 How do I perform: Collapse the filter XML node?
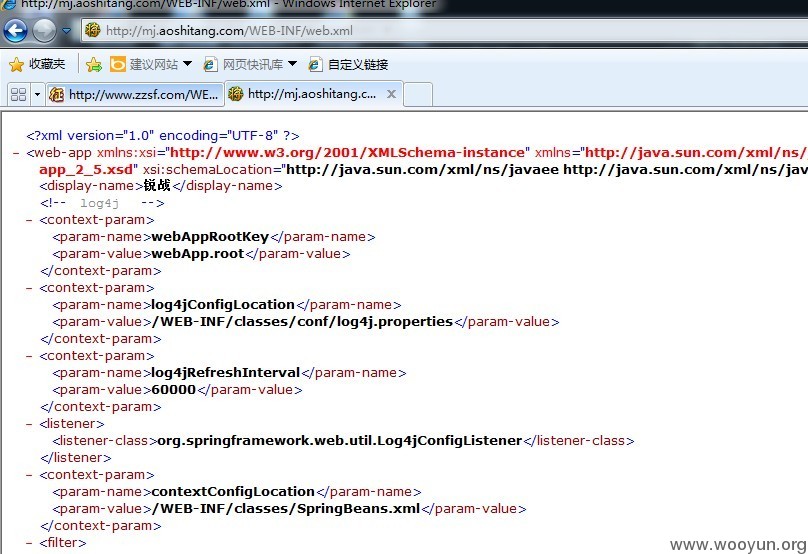[29, 543]
